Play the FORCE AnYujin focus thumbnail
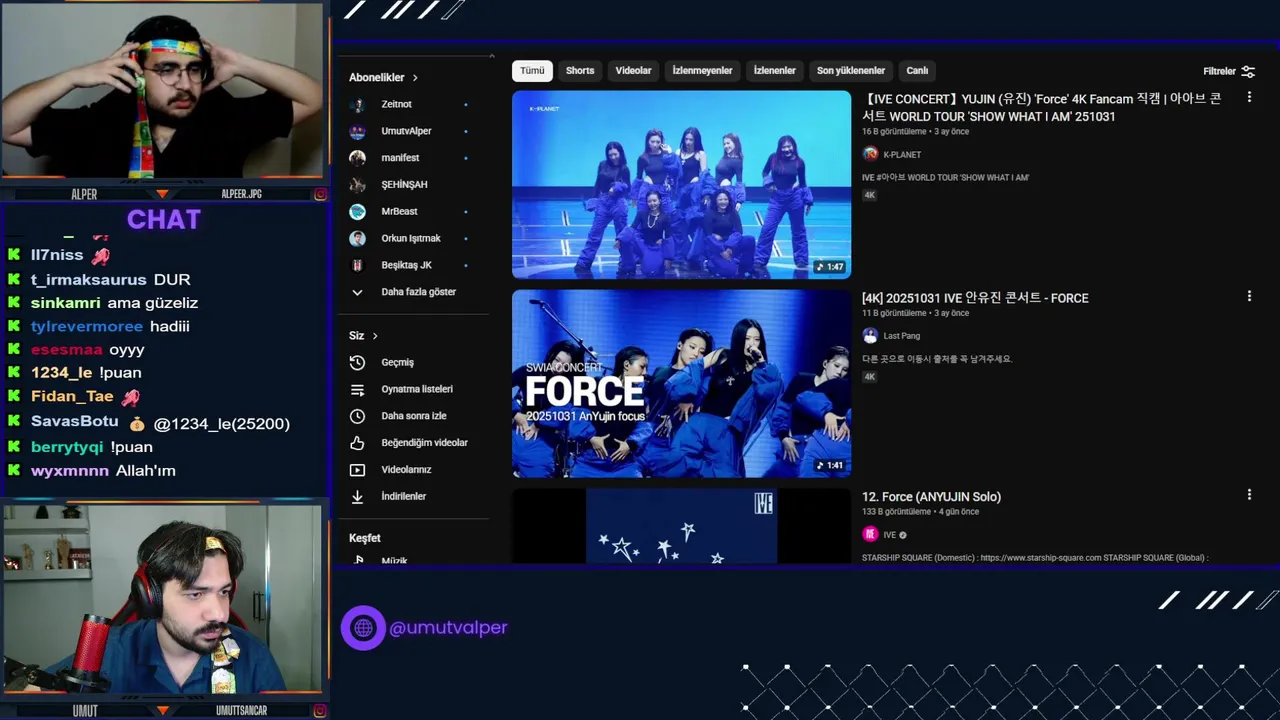The image size is (1280, 720). tap(681, 383)
